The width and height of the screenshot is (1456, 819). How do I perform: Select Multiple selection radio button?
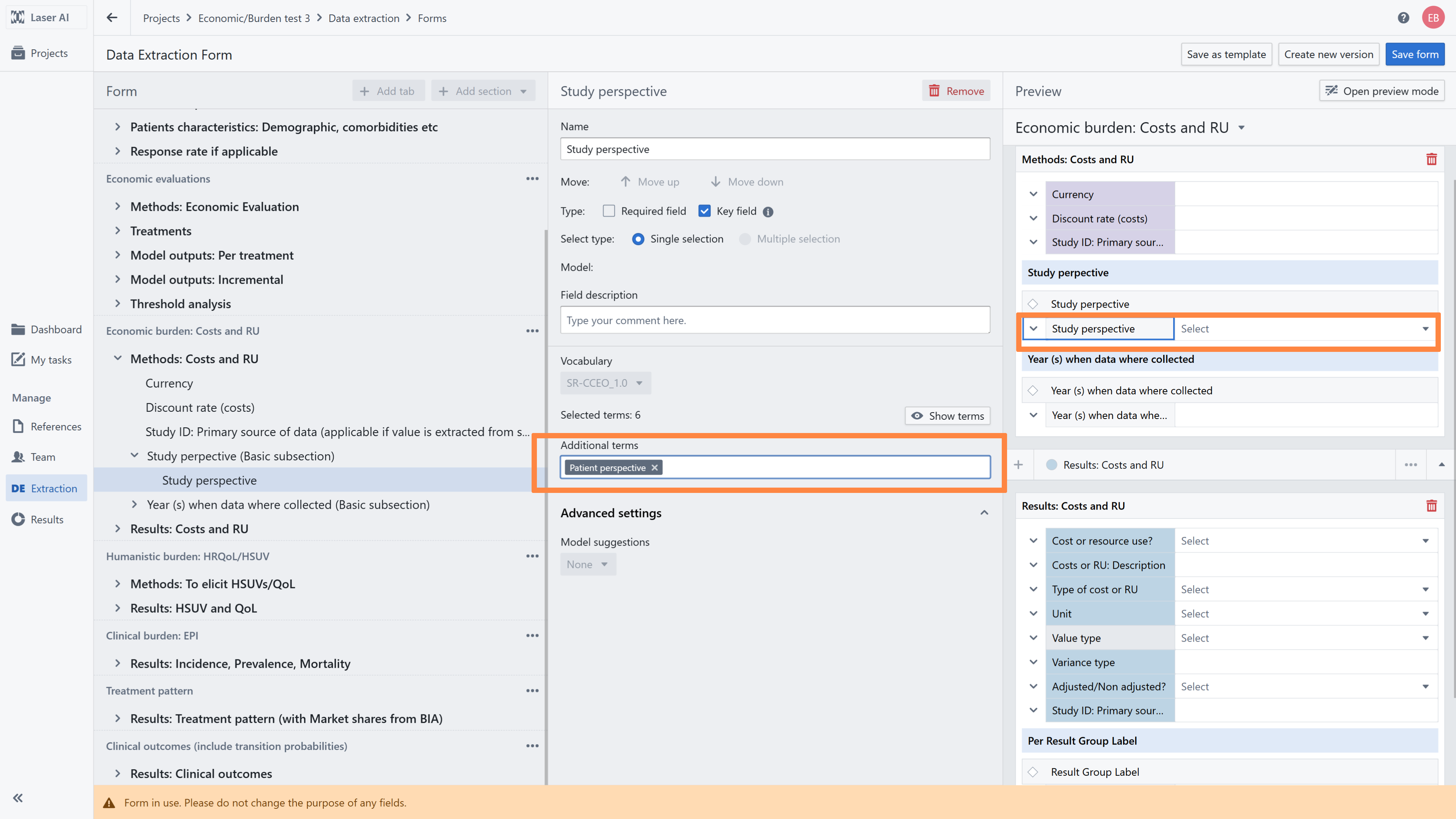[x=745, y=239]
